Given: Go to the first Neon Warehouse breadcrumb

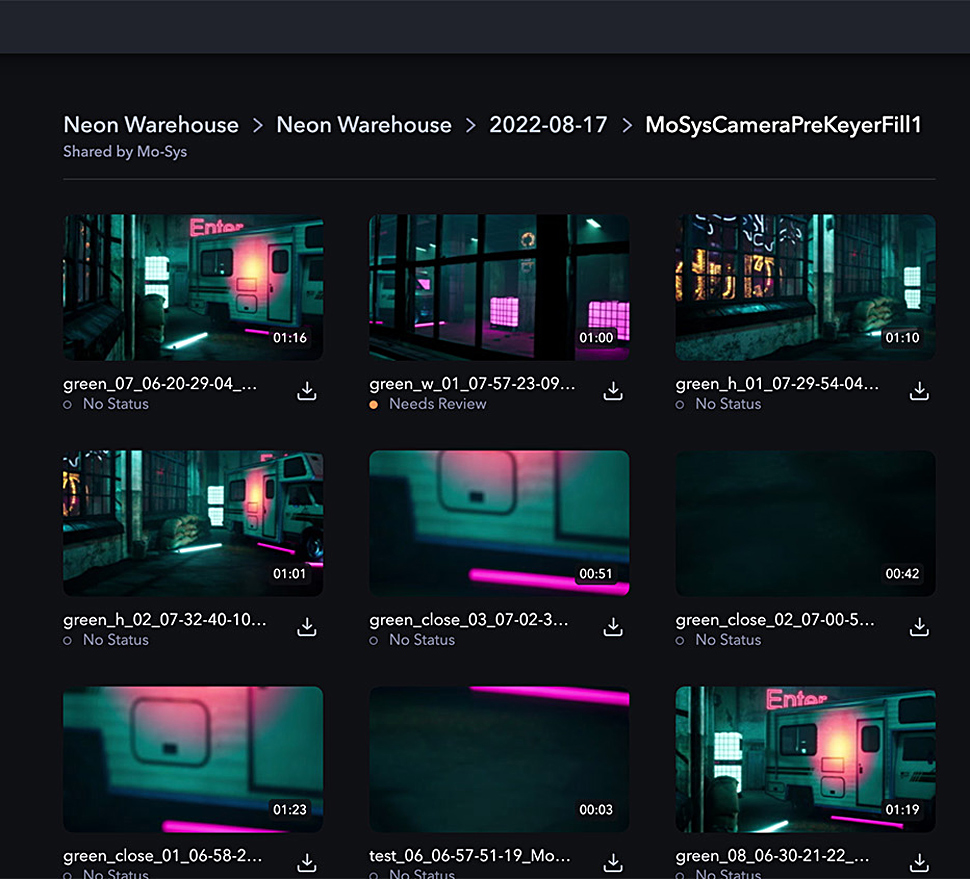Looking at the screenshot, I should 151,125.
